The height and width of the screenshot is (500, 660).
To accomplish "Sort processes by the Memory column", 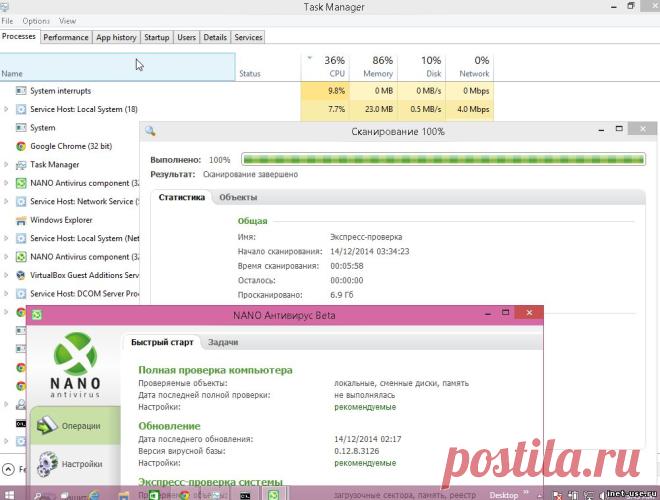I will point(373,67).
